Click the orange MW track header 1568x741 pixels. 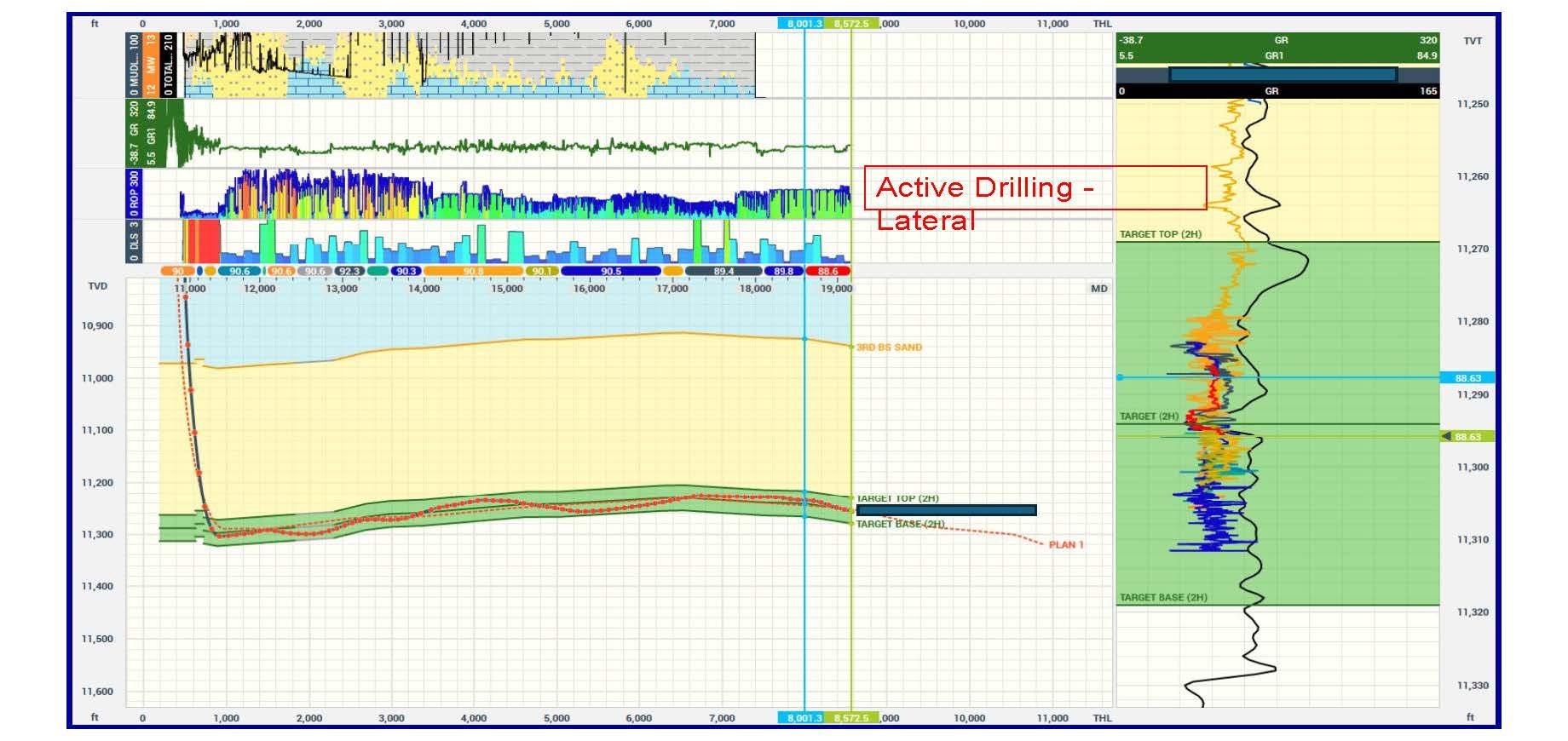click(151, 65)
